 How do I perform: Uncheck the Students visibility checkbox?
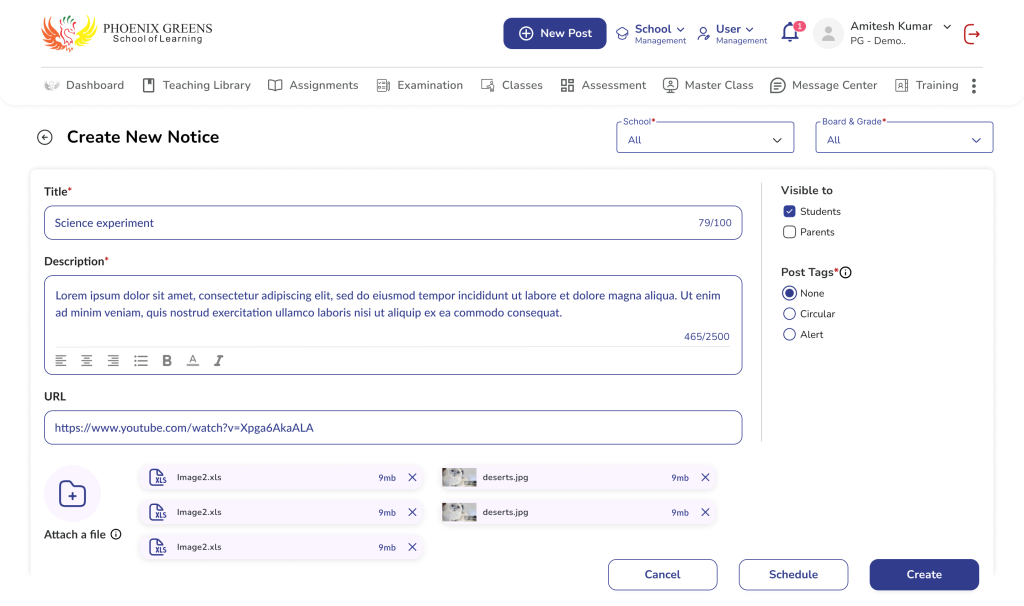[789, 211]
